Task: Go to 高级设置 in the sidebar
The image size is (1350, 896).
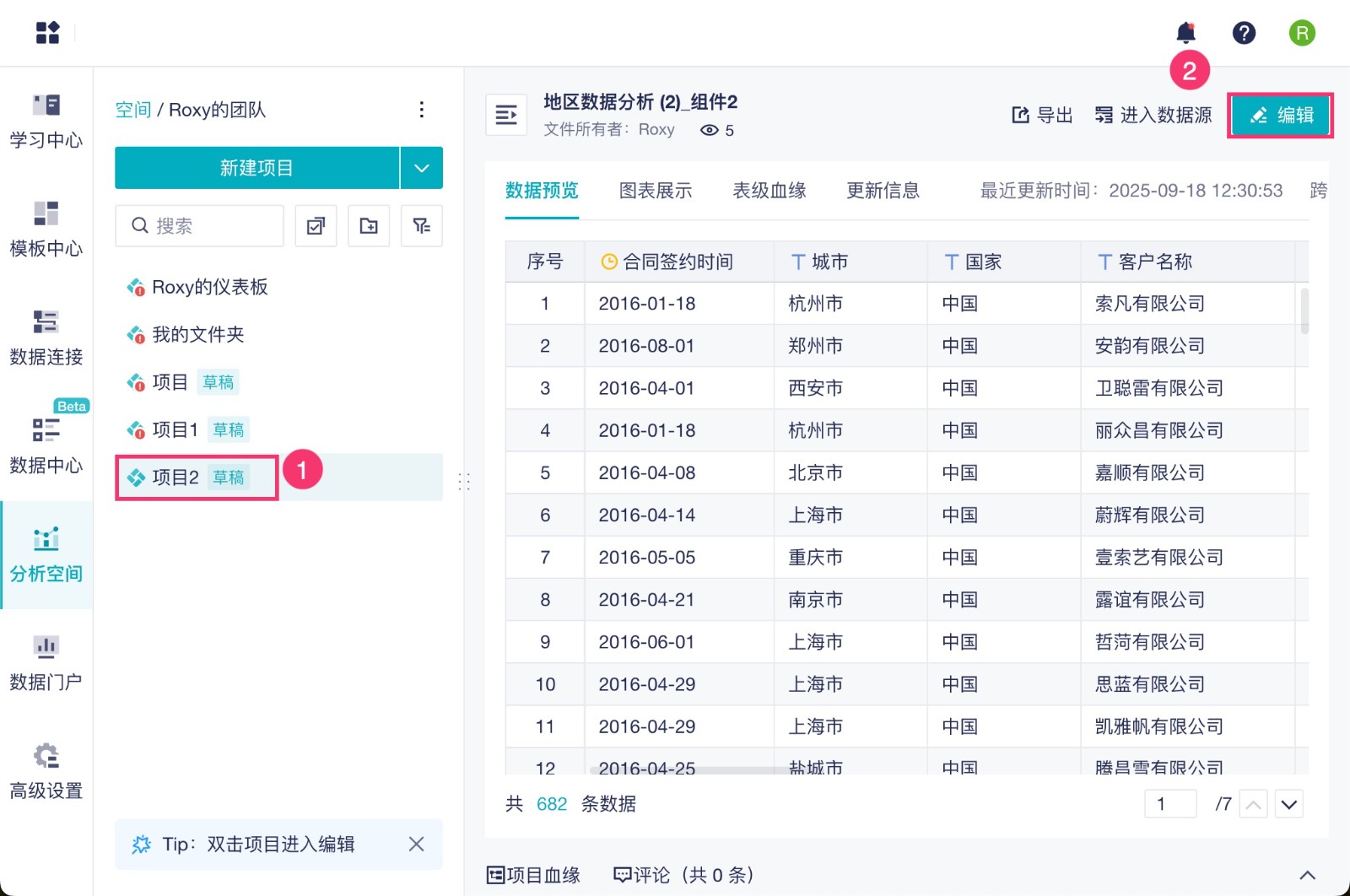Action: (x=46, y=771)
